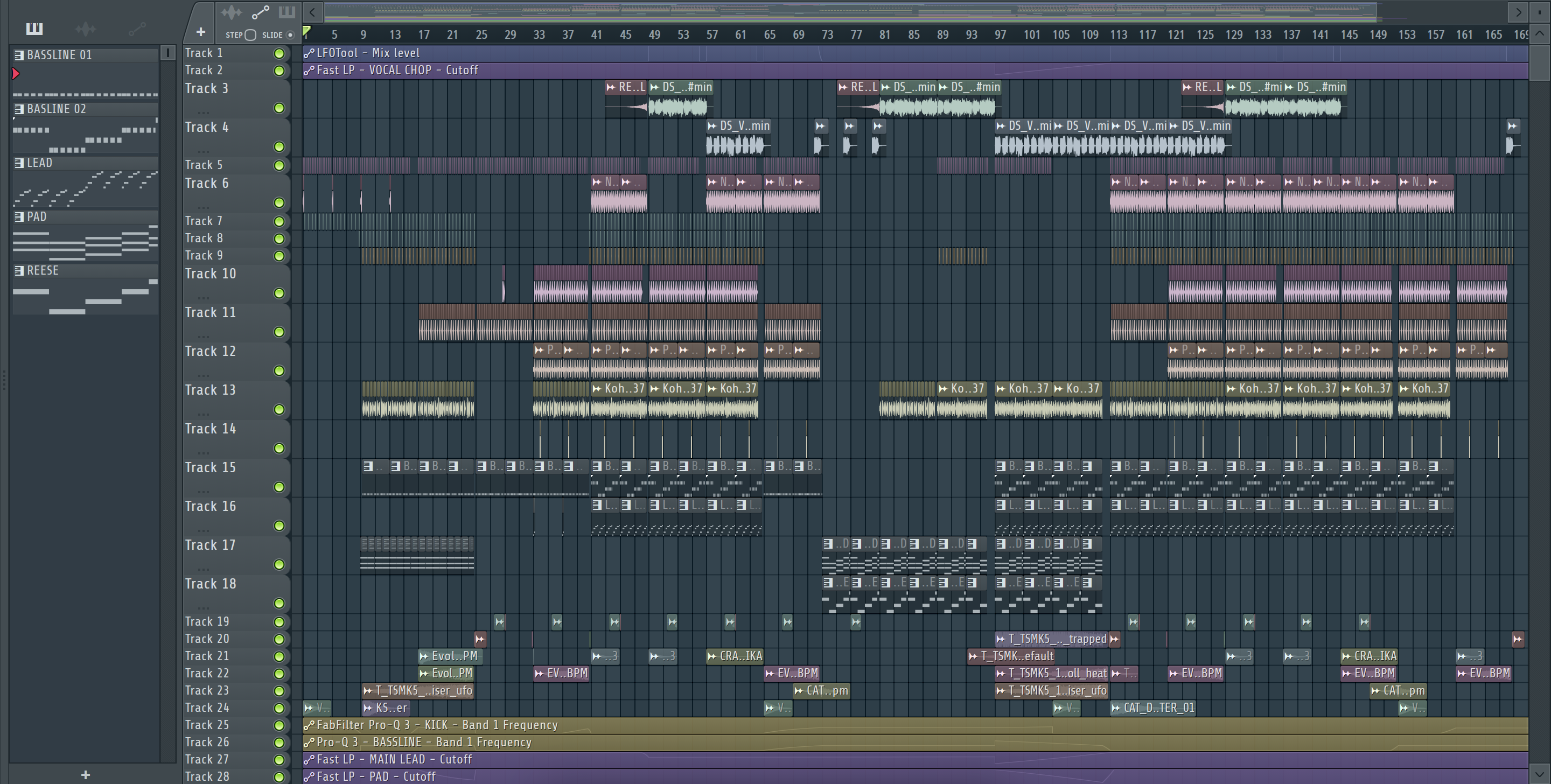Click the Fast LP MAIN LEAD automation icon

pyautogui.click(x=309, y=759)
